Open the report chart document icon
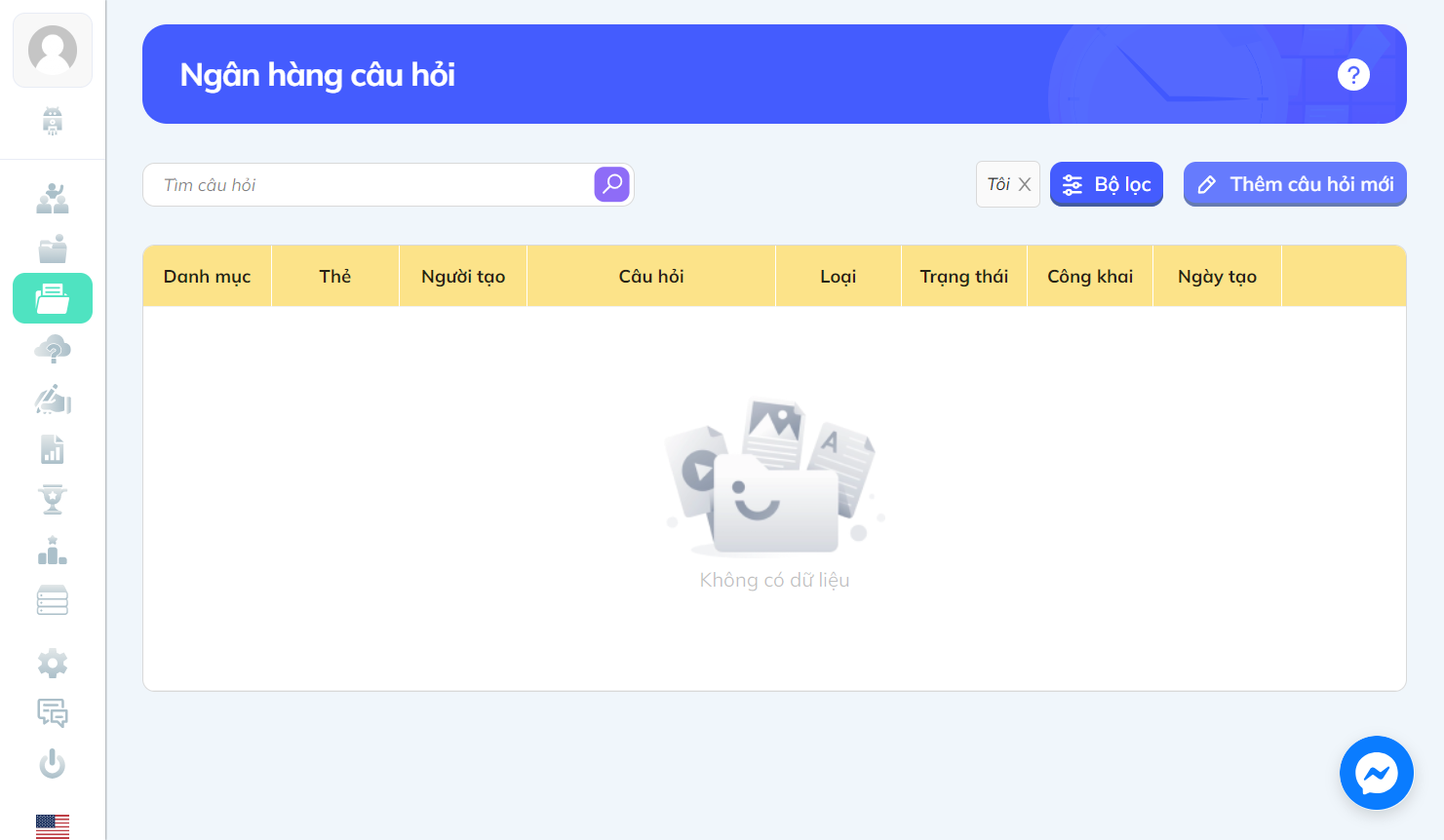Image resolution: width=1444 pixels, height=840 pixels. (53, 449)
